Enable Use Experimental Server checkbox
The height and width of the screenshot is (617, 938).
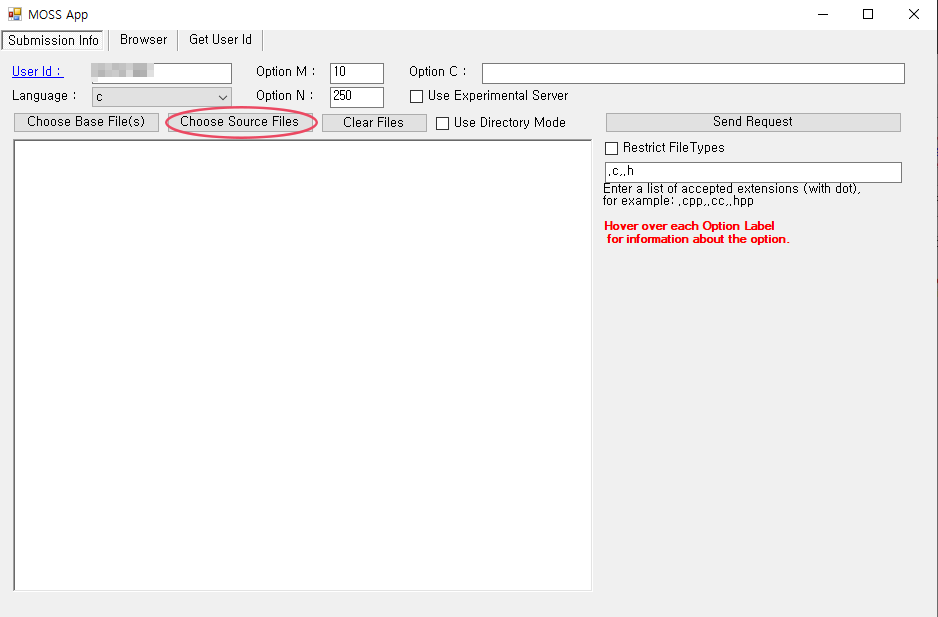click(x=417, y=96)
